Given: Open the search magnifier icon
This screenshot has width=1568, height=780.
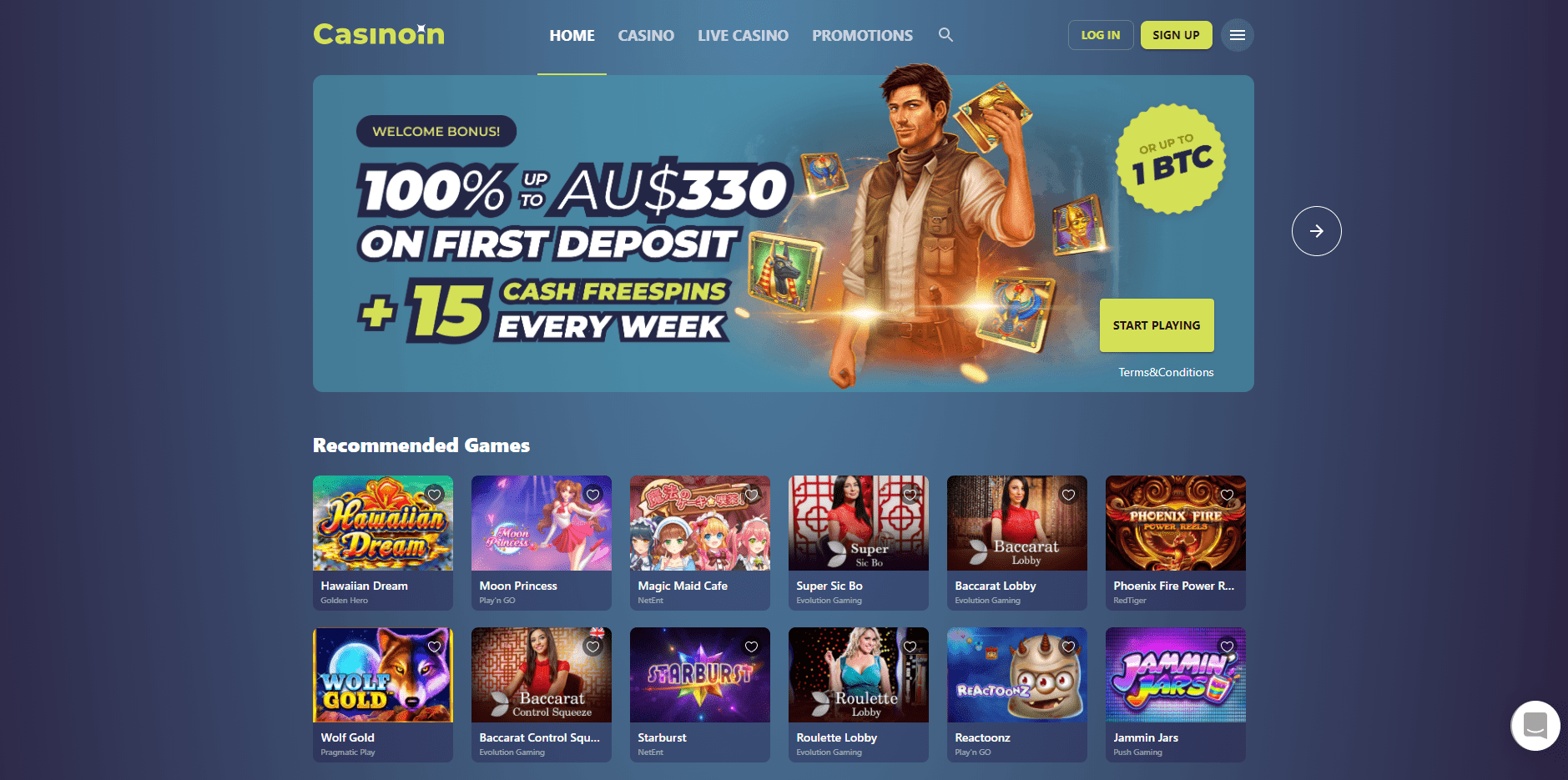Looking at the screenshot, I should (945, 35).
